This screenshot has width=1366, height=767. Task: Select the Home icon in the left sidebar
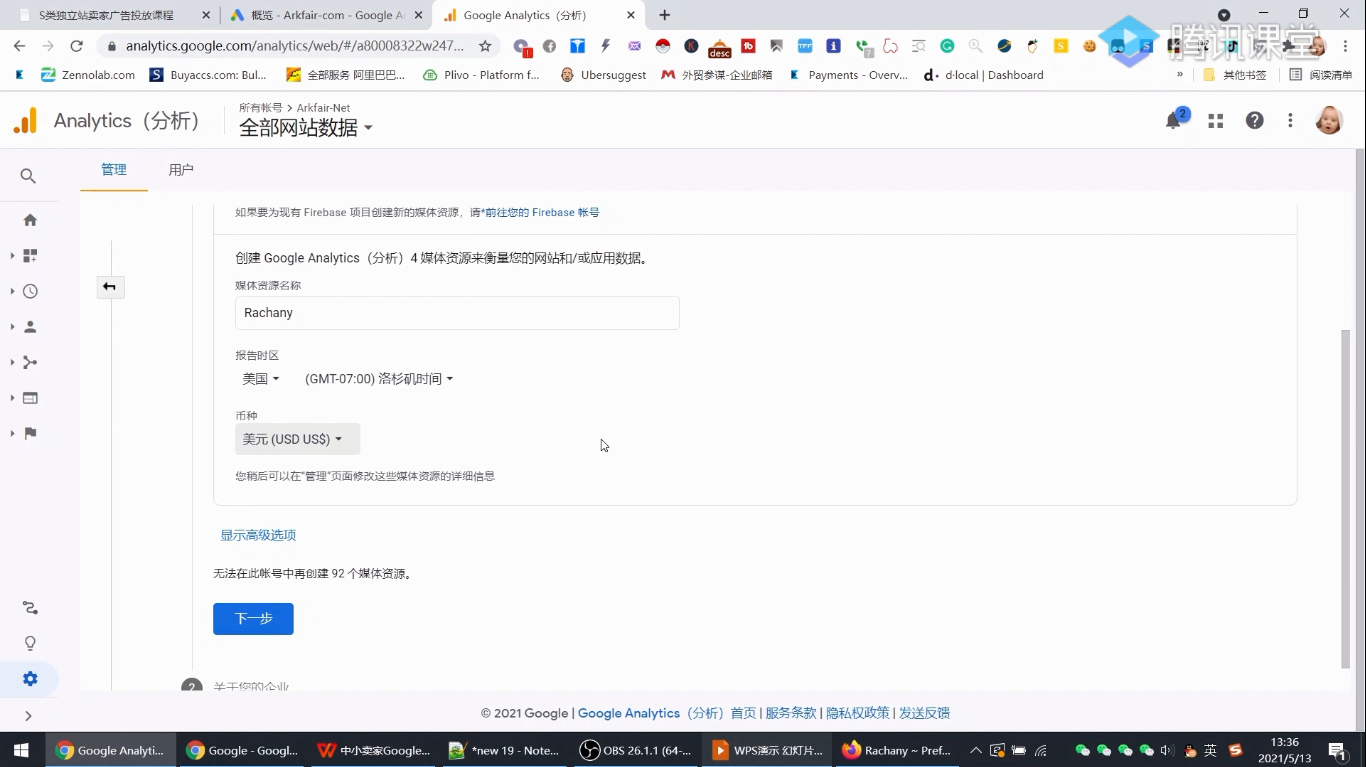(x=30, y=219)
